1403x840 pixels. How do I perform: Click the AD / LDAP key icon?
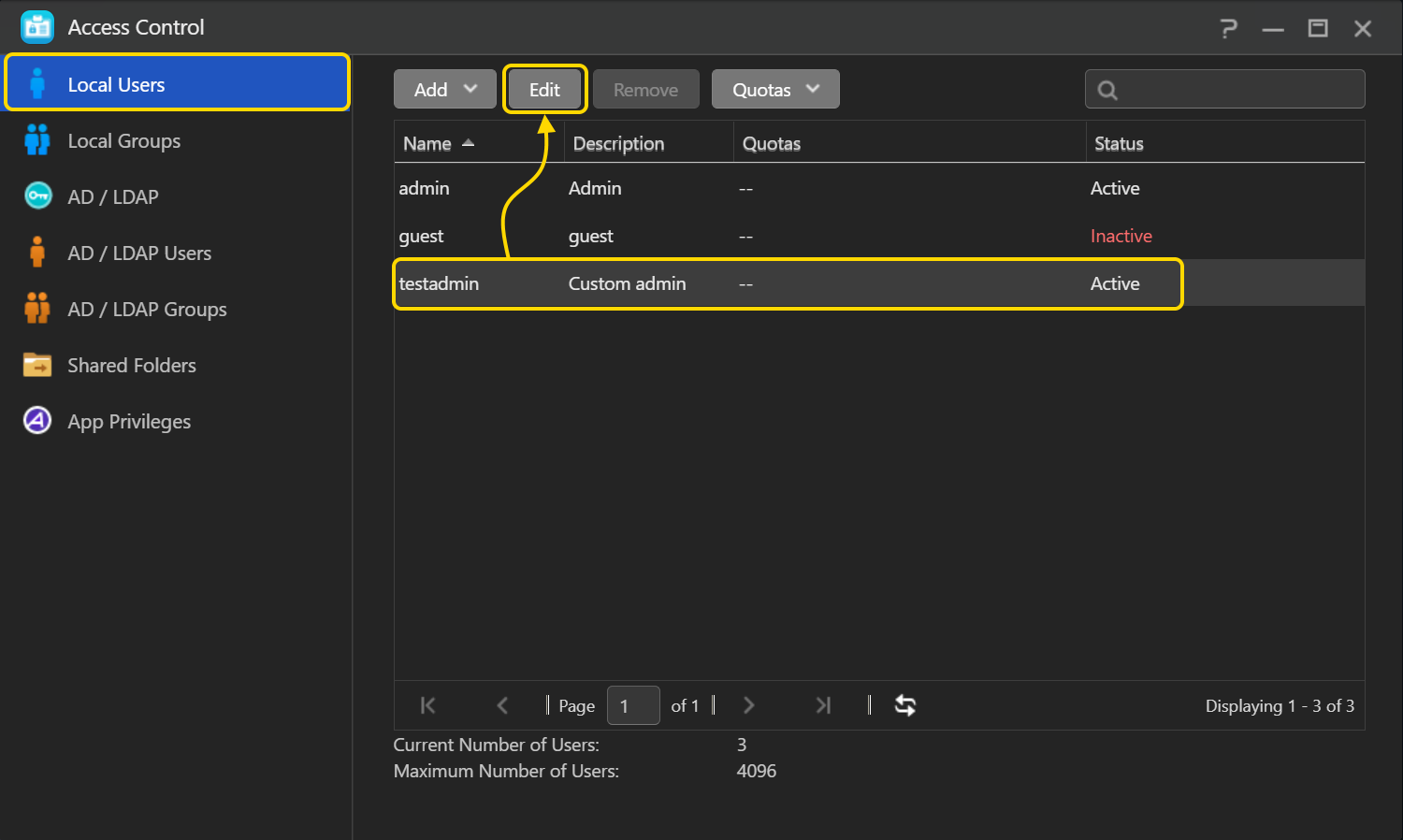point(37,196)
